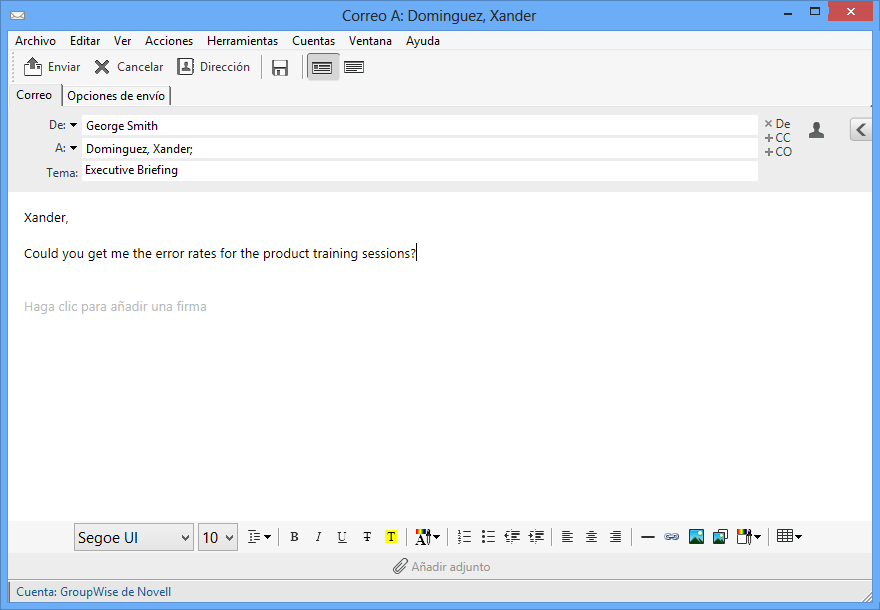Click in the message body after 'sessions?'
The width and height of the screenshot is (880, 610).
coord(417,254)
